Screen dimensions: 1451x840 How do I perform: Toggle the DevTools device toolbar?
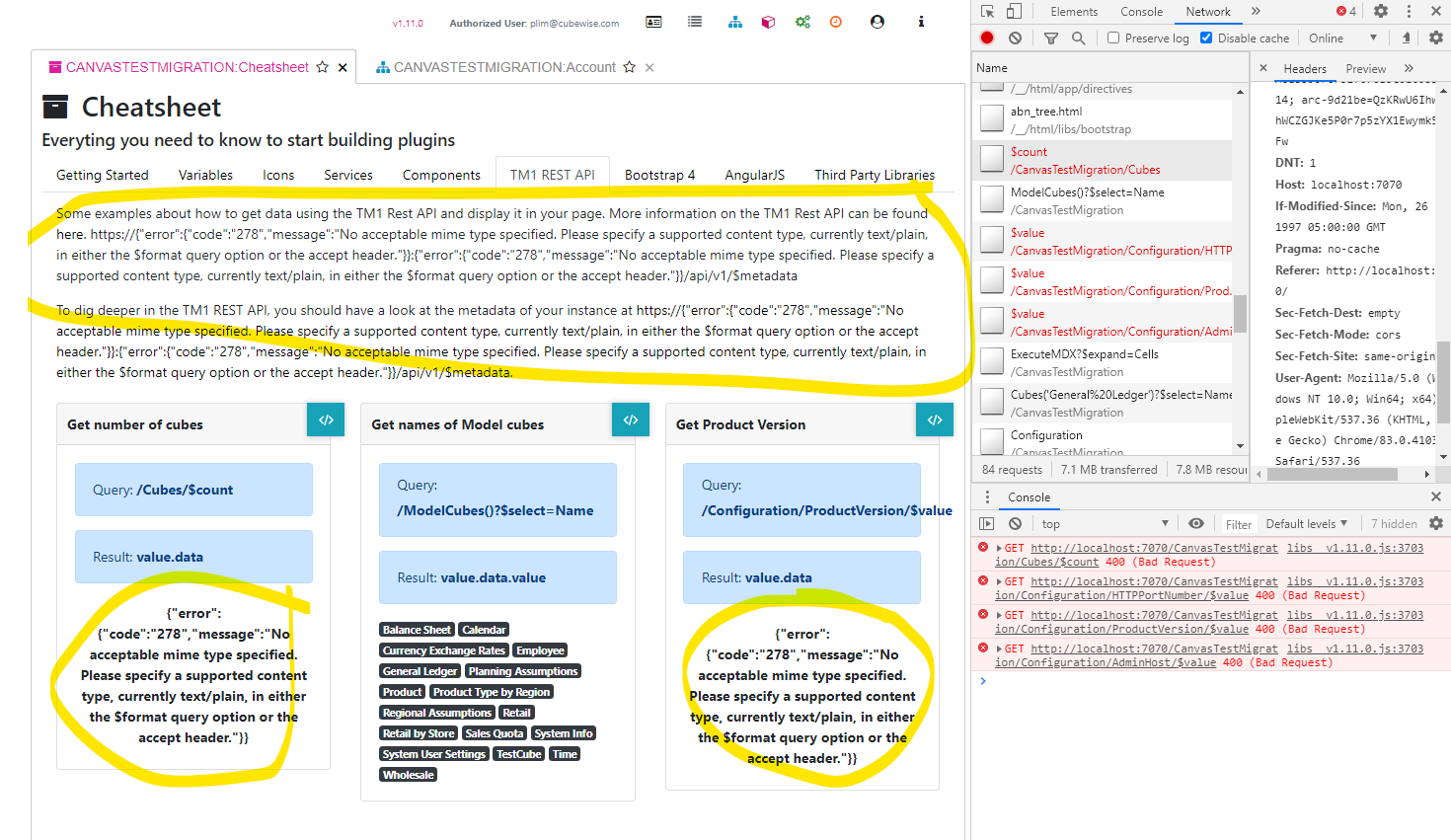(x=1014, y=12)
